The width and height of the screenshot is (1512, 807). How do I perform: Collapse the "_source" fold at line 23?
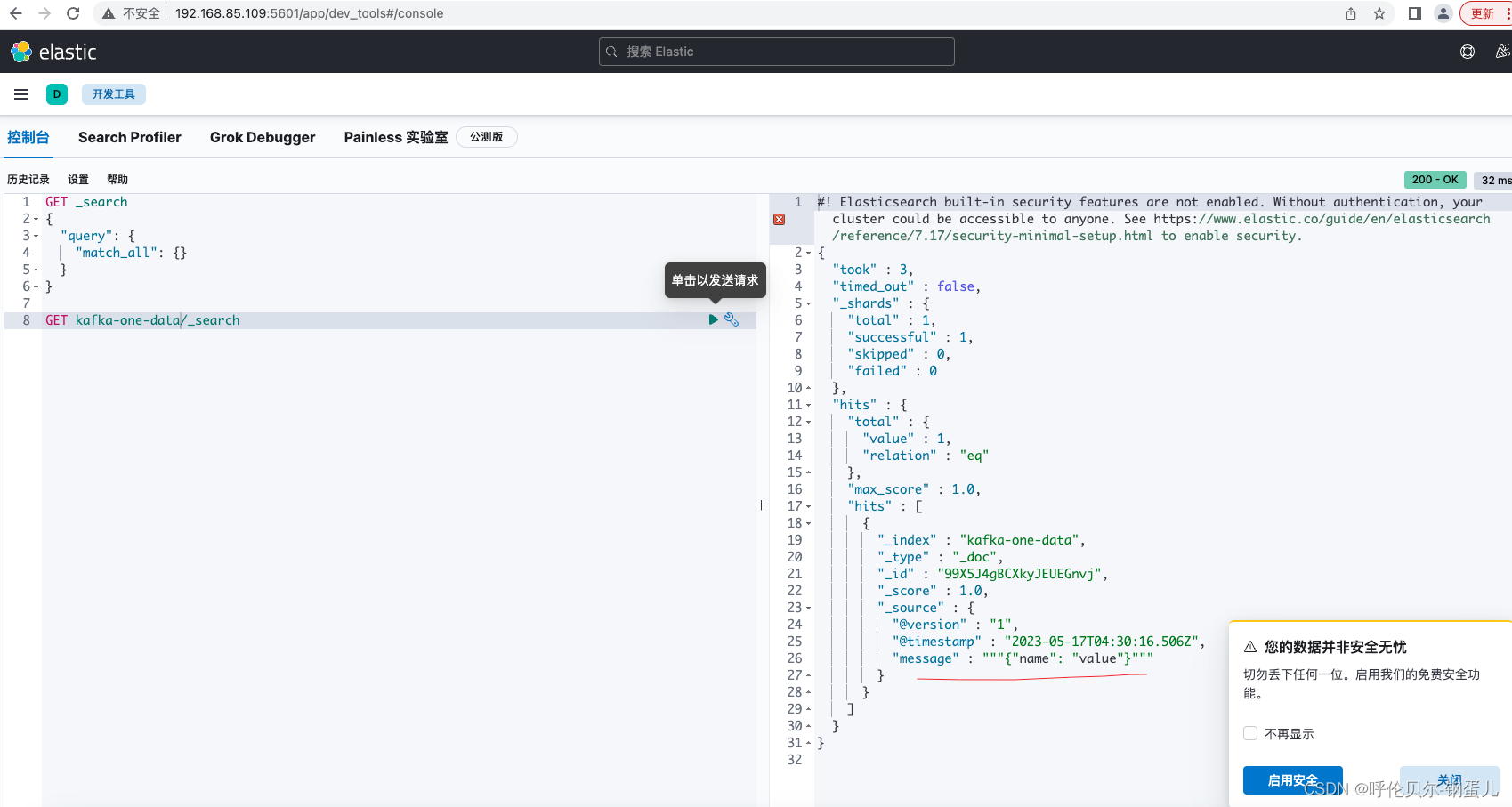(809, 608)
